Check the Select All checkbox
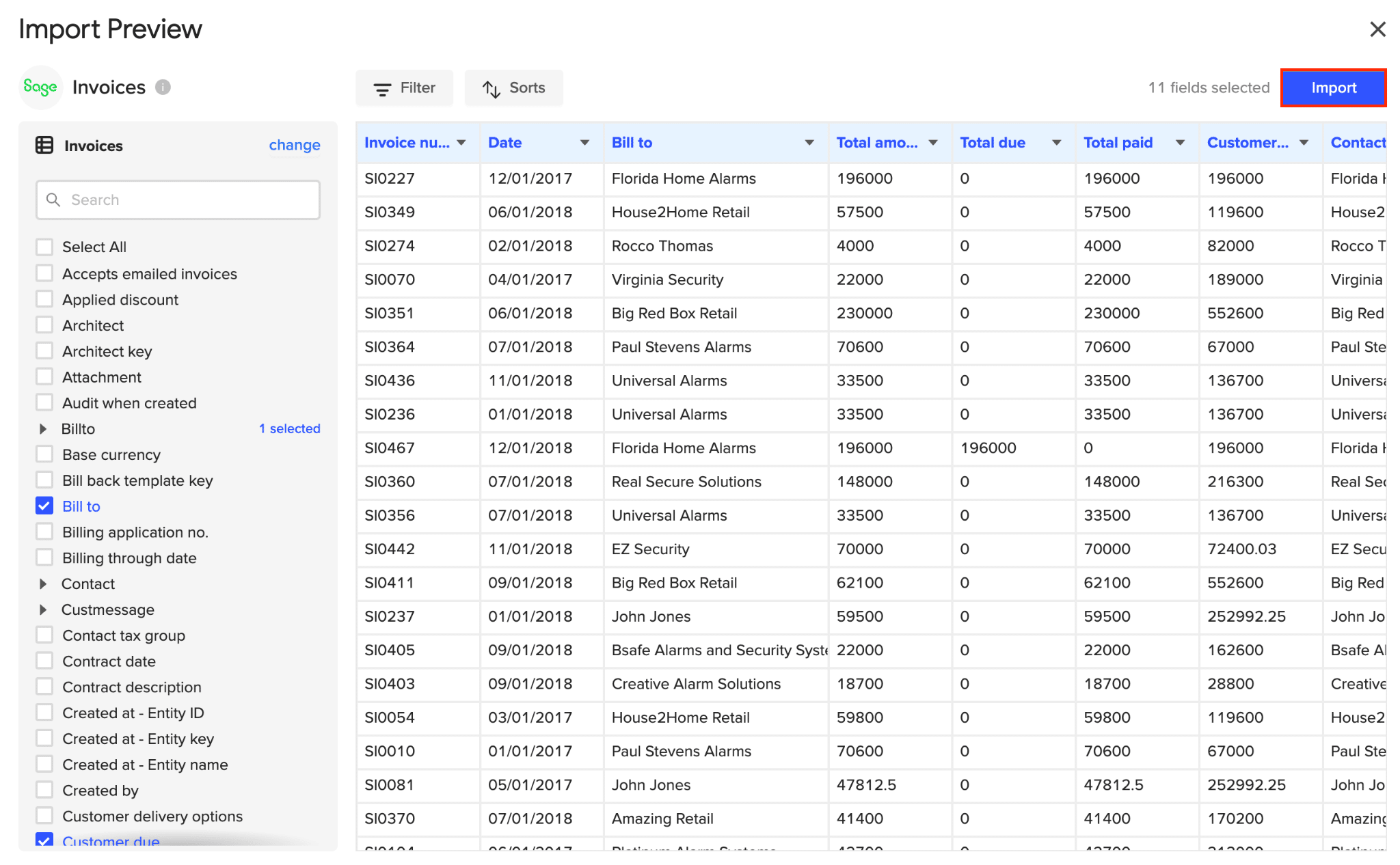The height and width of the screenshot is (865, 1400). pos(44,247)
